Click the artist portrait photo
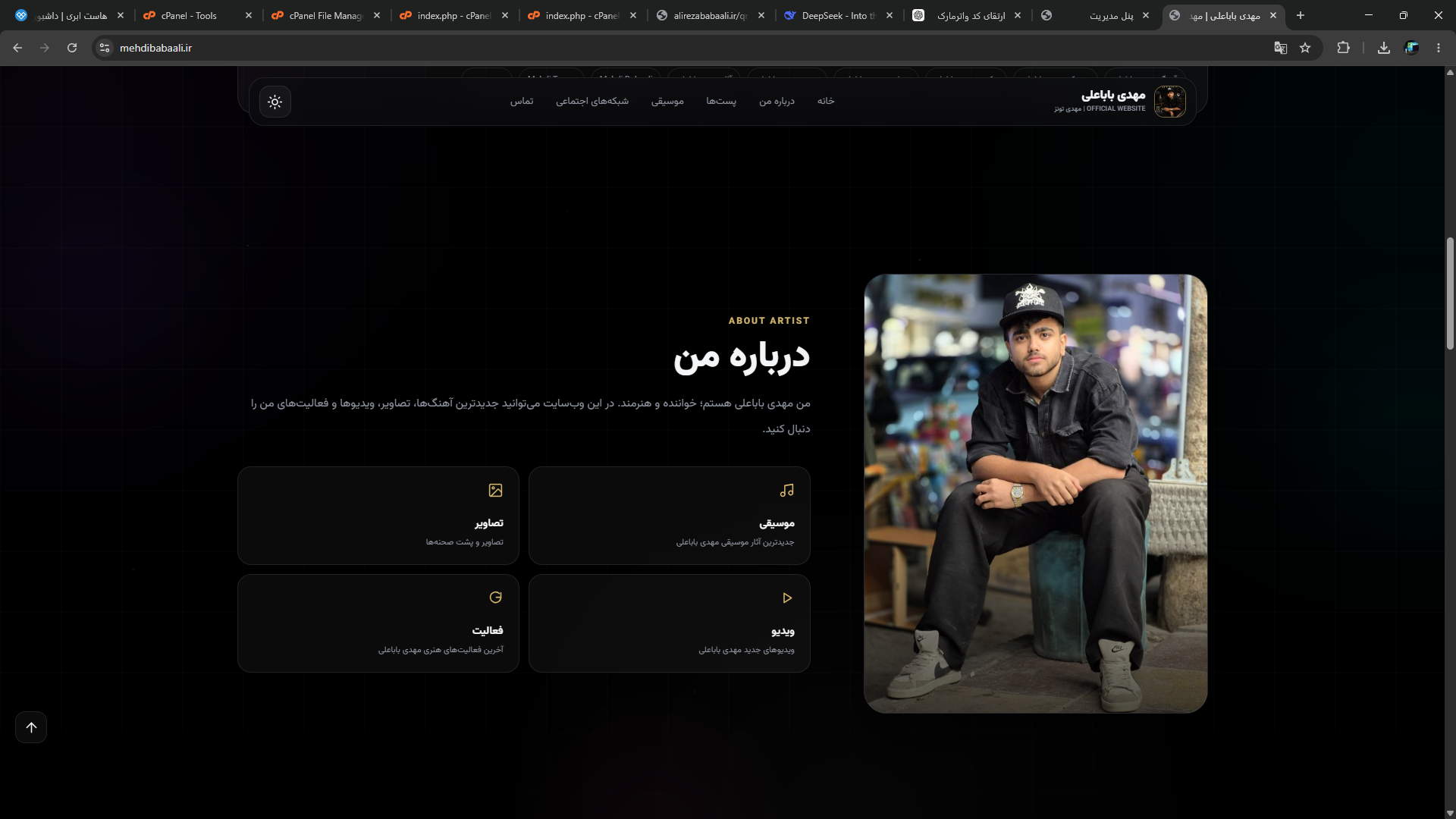Viewport: 1456px width, 819px height. [1035, 494]
